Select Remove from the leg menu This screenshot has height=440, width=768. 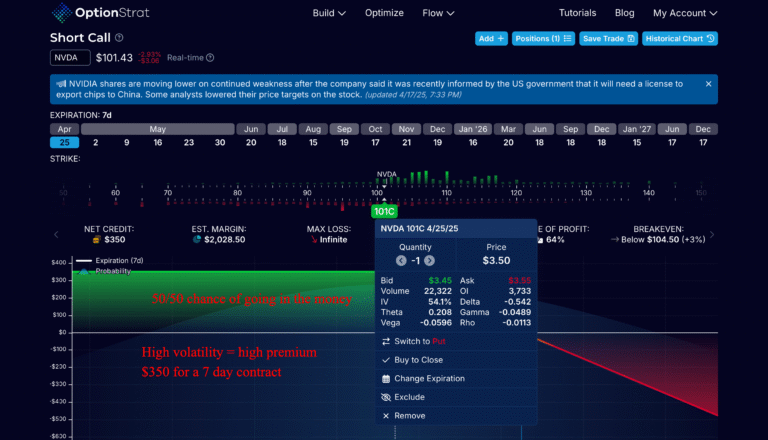(456, 416)
